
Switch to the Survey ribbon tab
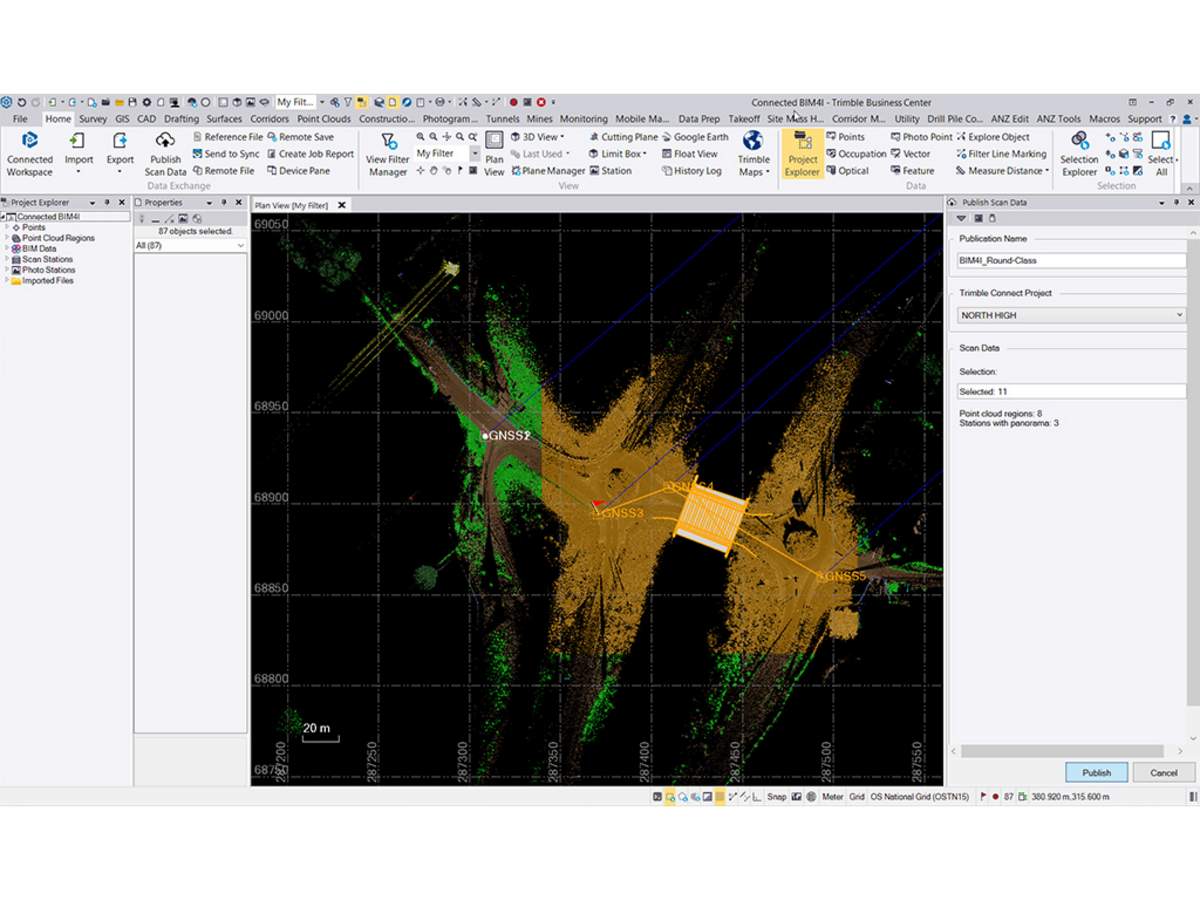tap(93, 119)
